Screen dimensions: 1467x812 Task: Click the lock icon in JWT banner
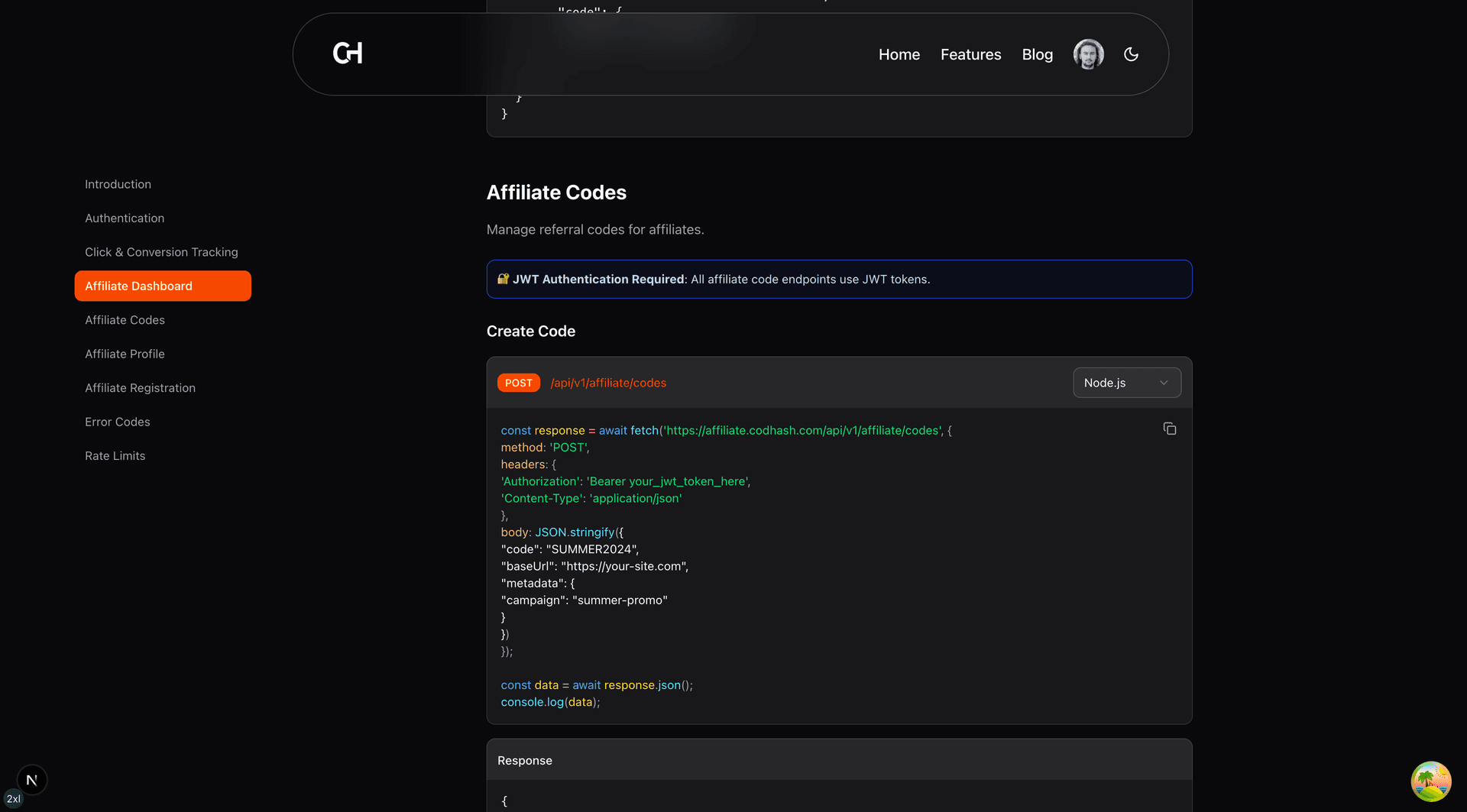pyautogui.click(x=504, y=279)
